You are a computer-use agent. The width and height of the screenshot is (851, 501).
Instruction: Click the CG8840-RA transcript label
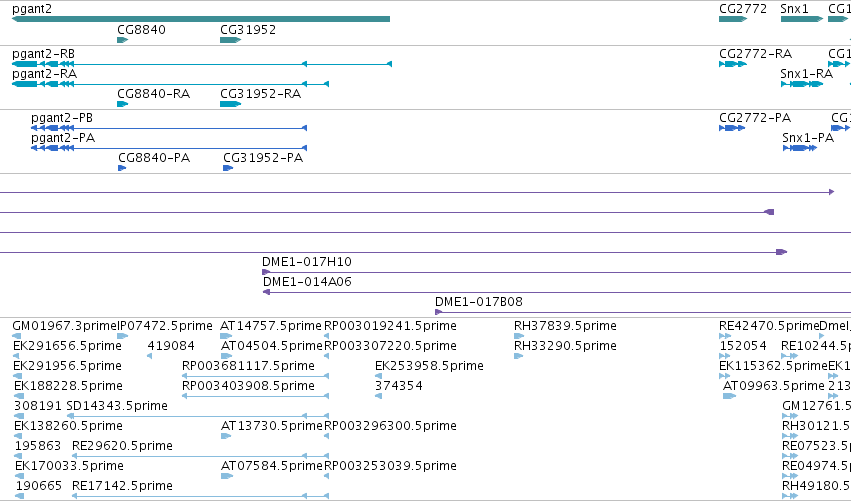tap(154, 94)
